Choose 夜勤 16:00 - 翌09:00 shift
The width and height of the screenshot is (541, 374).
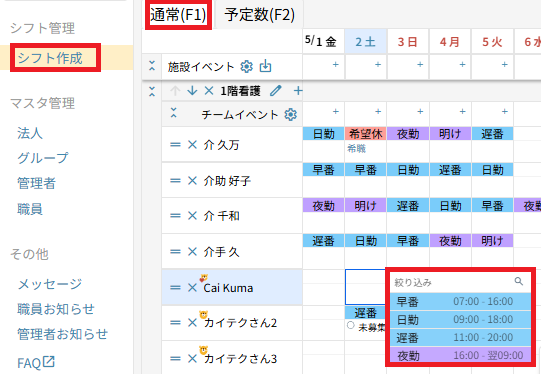pos(461,355)
